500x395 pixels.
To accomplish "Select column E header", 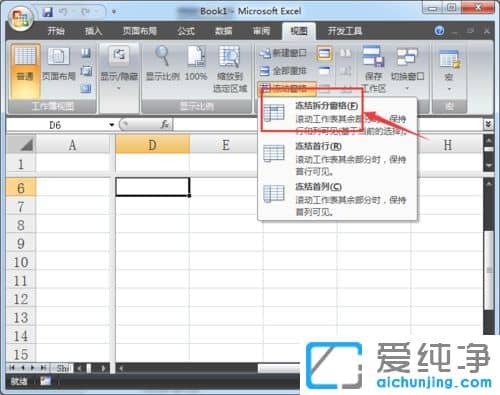I will click(226, 145).
